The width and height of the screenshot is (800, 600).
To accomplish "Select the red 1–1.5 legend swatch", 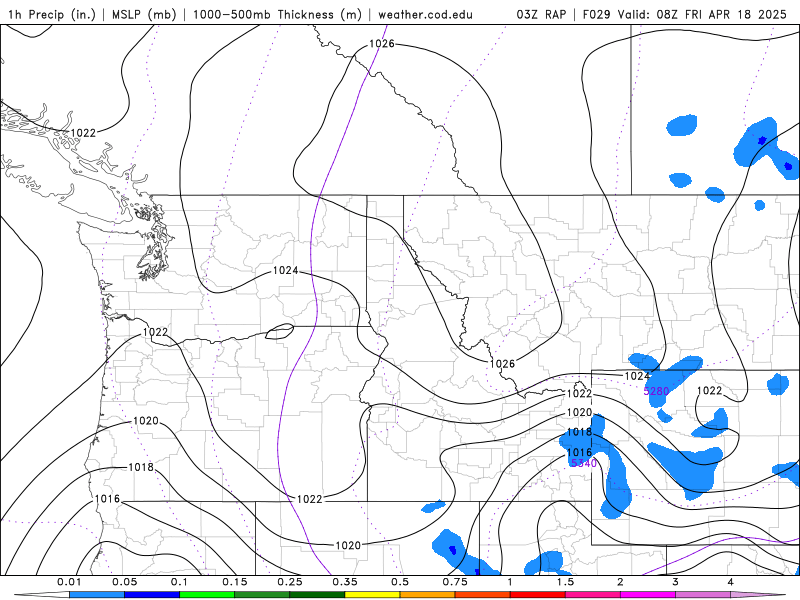I will (538, 595).
